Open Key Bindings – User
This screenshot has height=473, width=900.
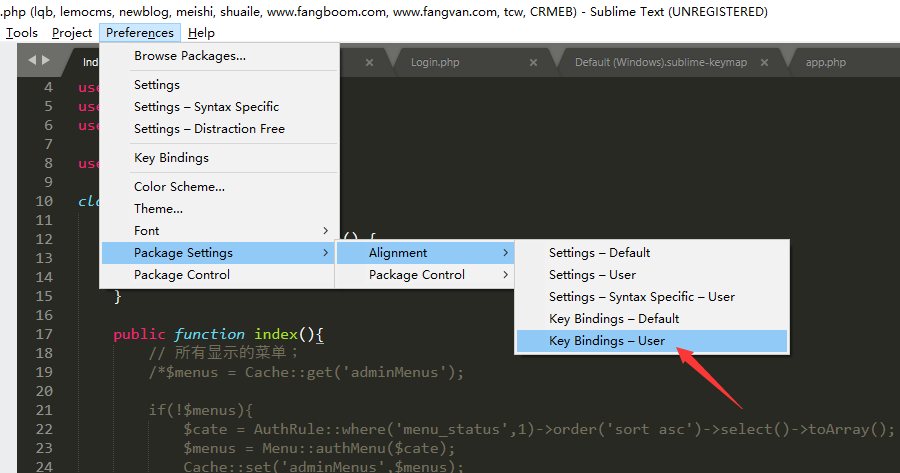coord(652,341)
